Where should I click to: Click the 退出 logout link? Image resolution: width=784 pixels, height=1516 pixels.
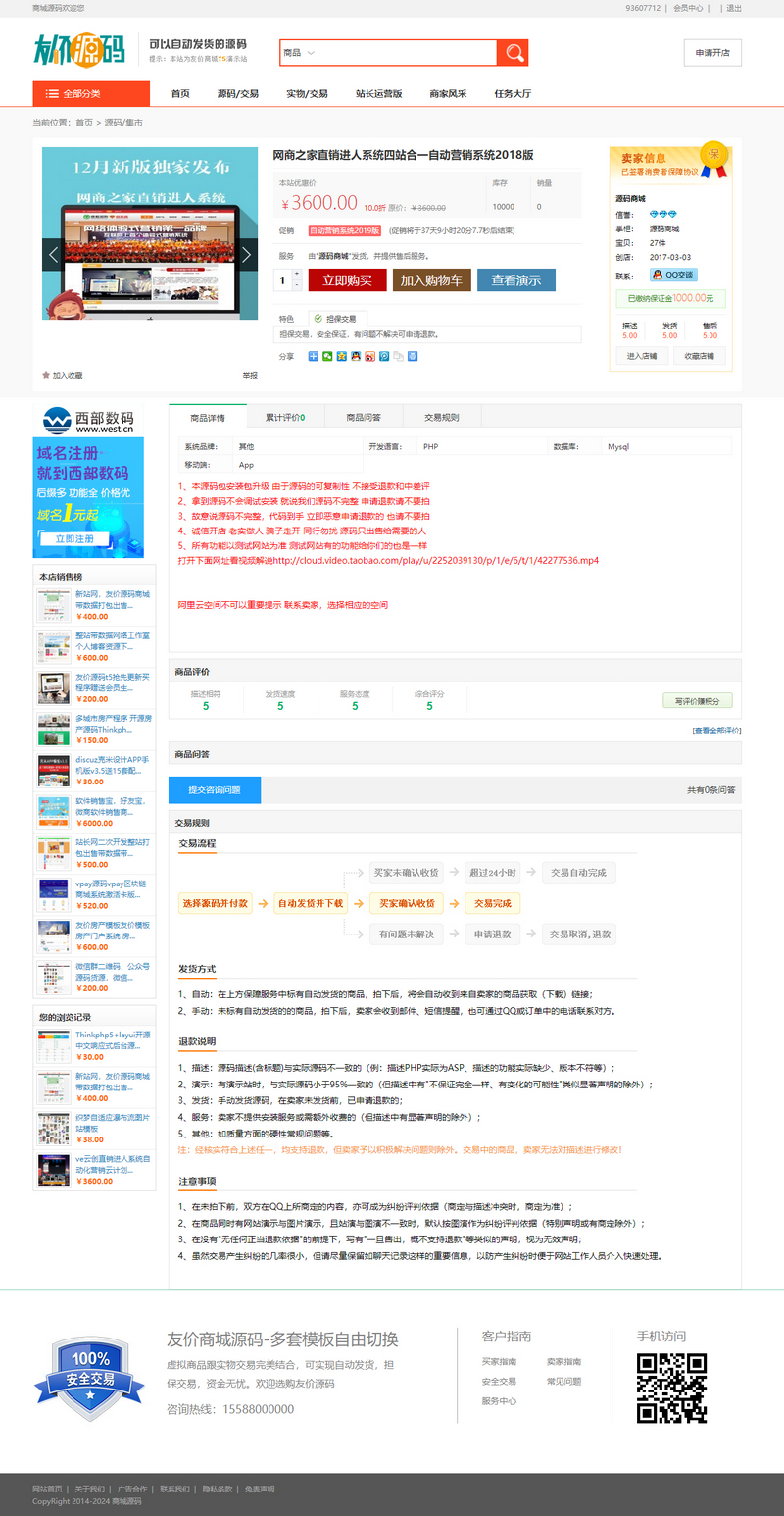733,8
